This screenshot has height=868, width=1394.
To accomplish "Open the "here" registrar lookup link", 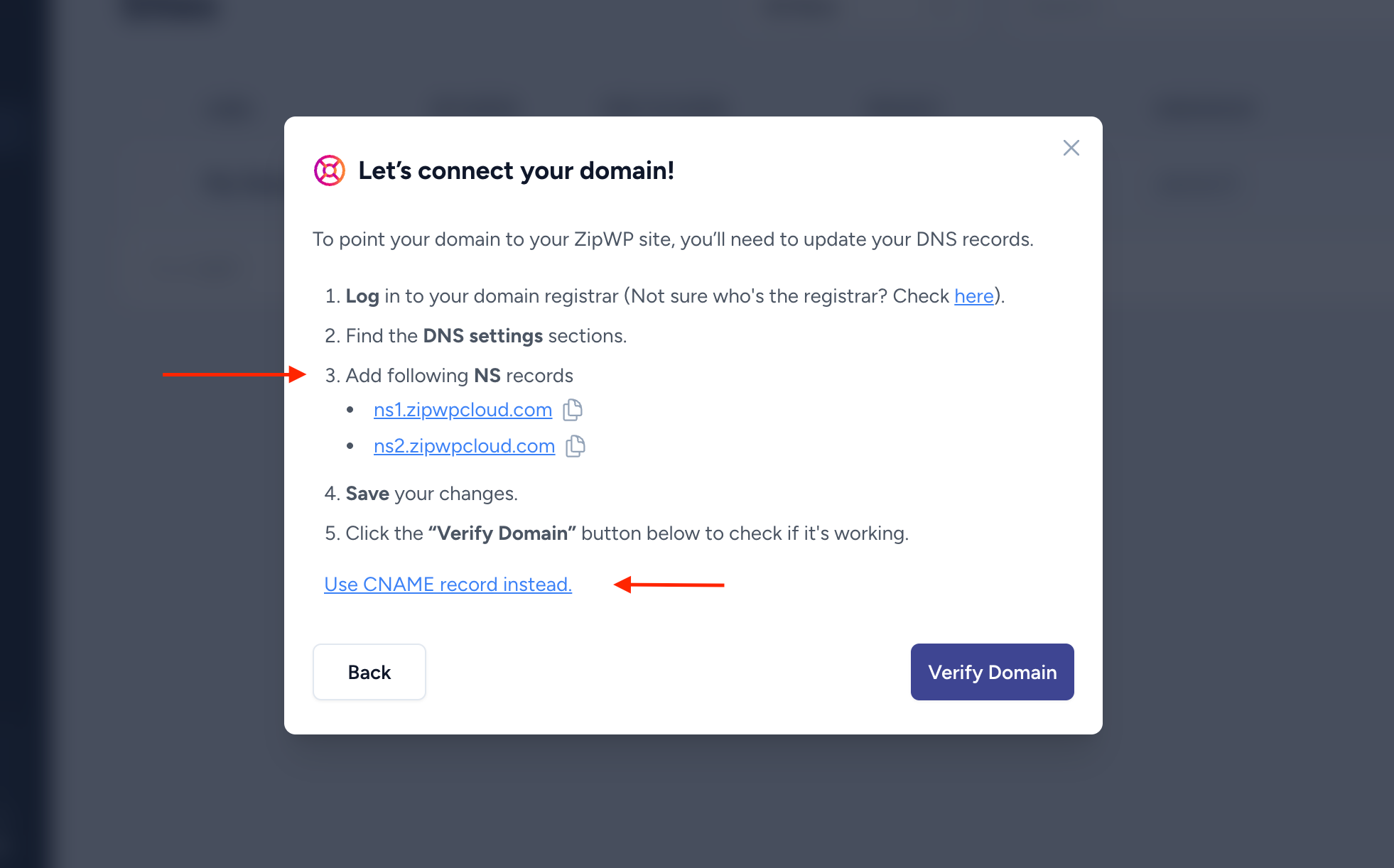I will pyautogui.click(x=973, y=296).
